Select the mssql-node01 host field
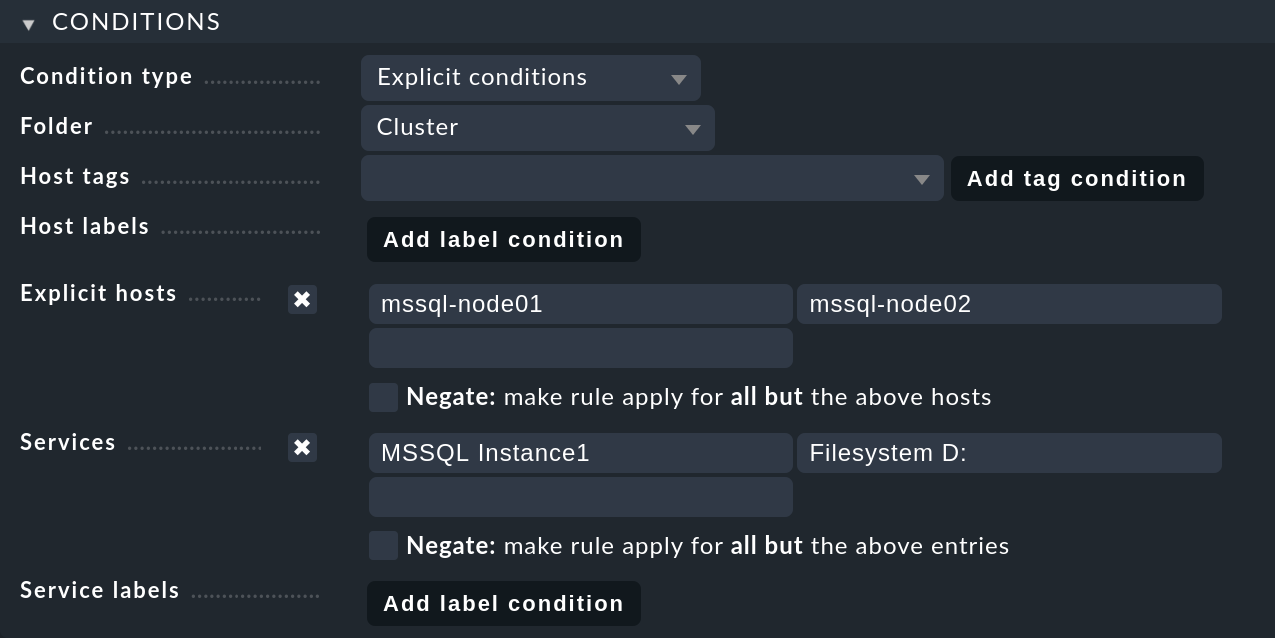1275x638 pixels. click(580, 303)
